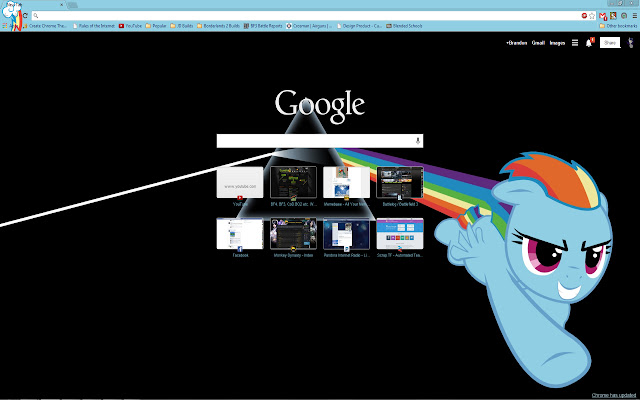Open the Design Product bookmark
The image size is (640, 400).
pos(360,26)
